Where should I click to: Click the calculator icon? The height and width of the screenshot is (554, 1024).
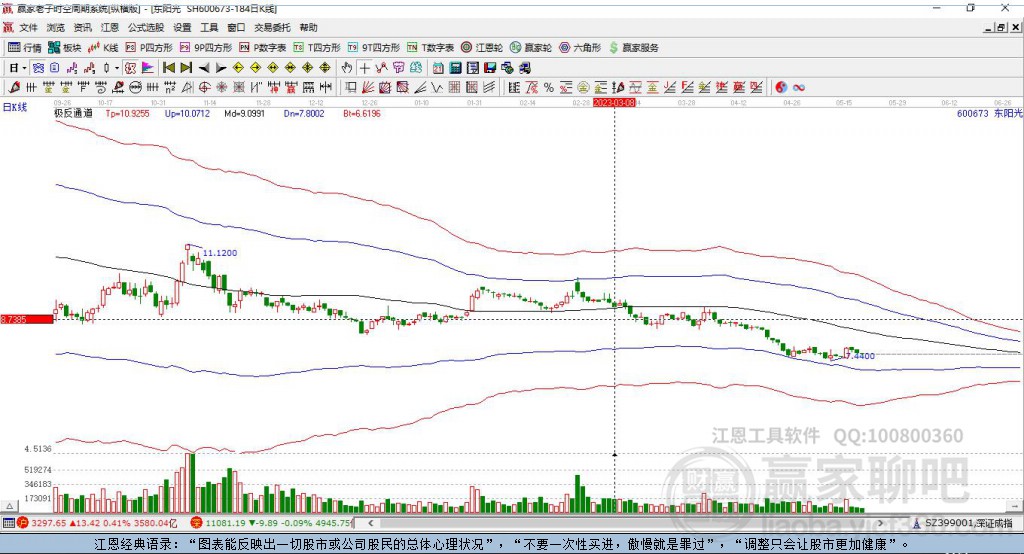click(x=455, y=68)
